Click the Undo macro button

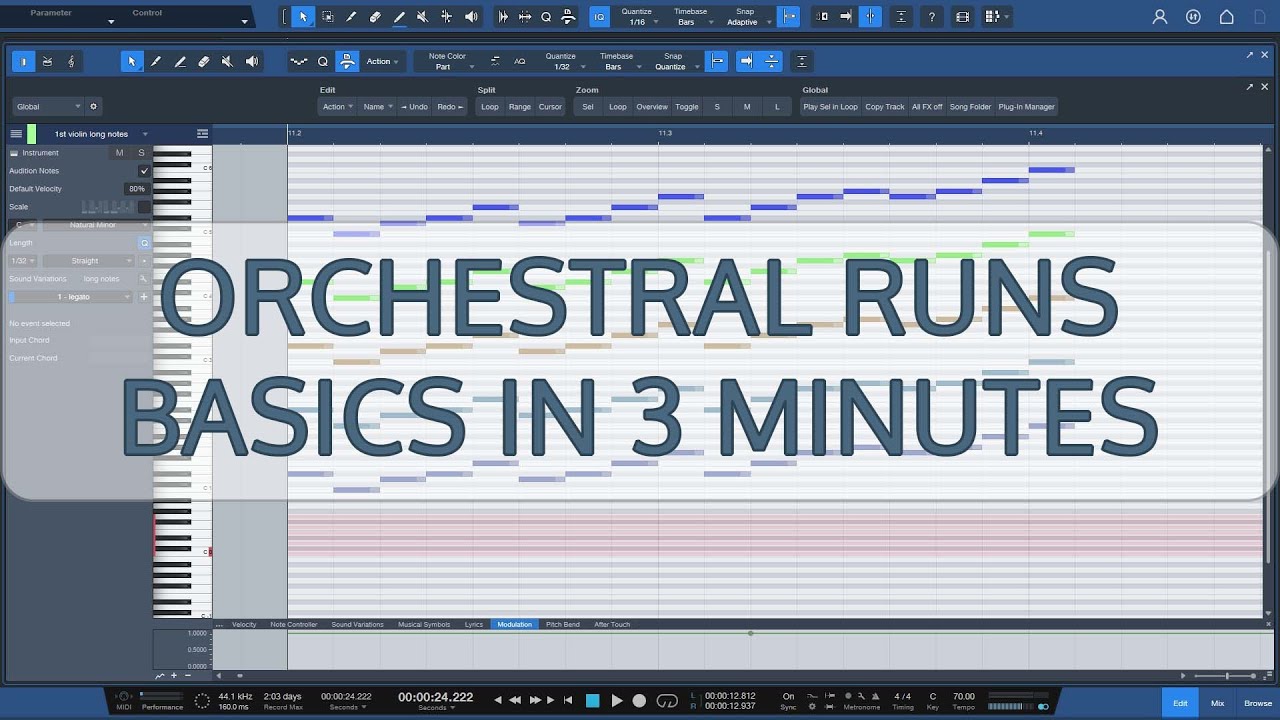(x=414, y=107)
